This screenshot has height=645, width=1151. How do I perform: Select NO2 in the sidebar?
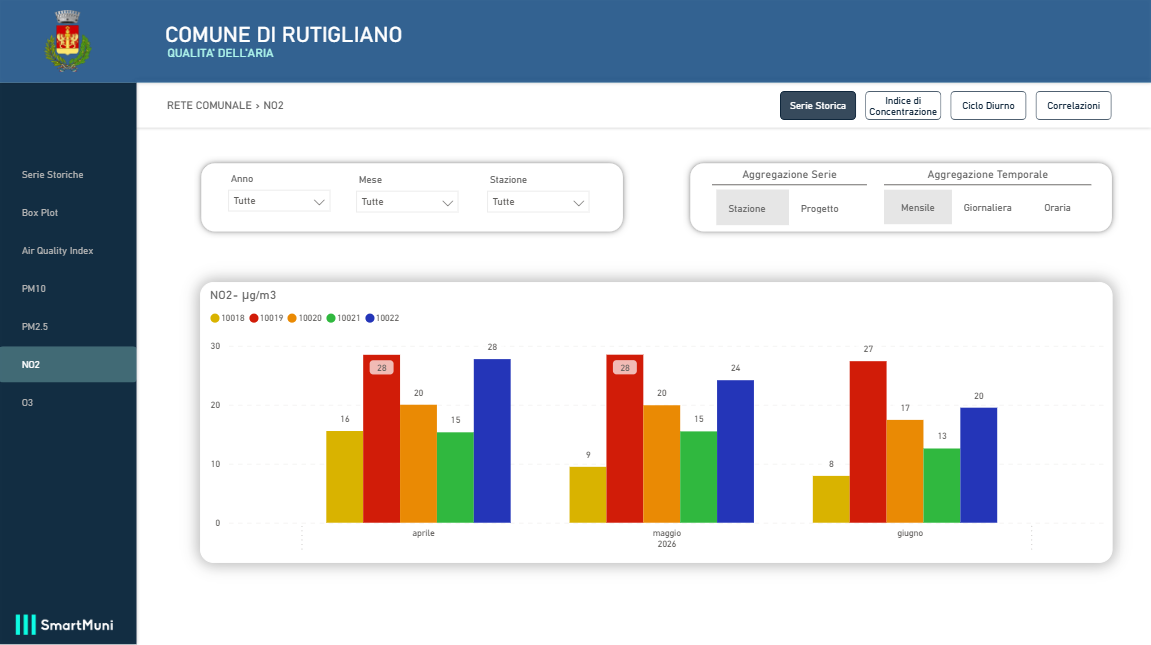point(68,365)
